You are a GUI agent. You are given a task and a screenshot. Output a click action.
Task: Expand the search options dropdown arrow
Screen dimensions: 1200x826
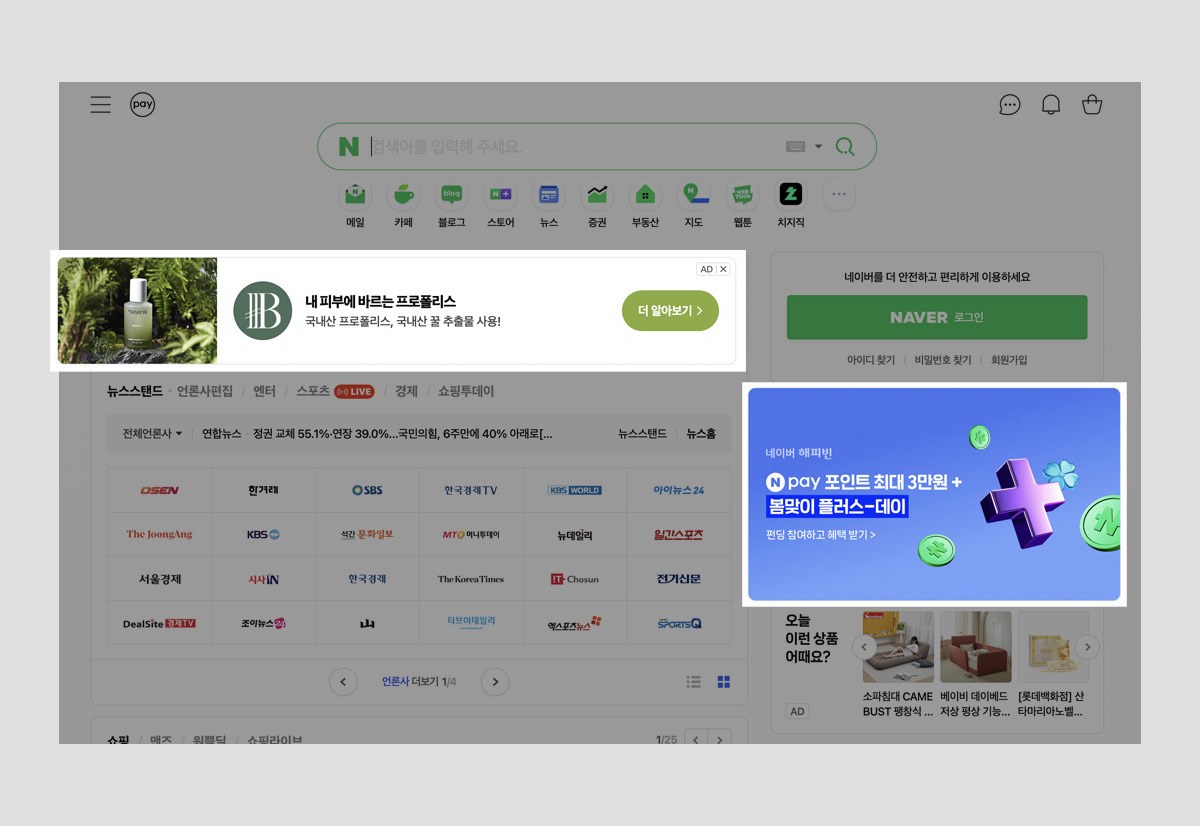tap(818, 147)
